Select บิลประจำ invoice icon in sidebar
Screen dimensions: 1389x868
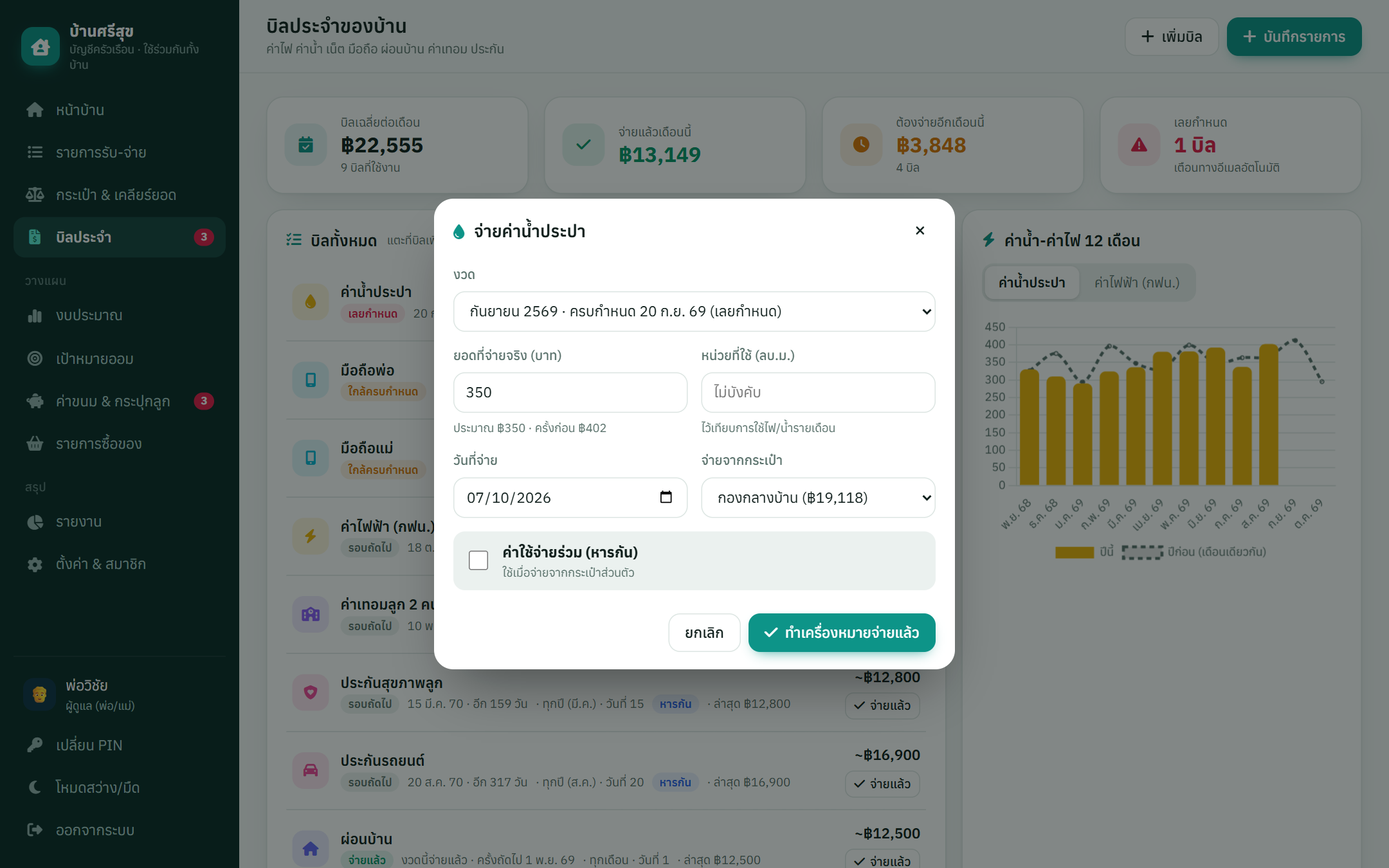pos(35,237)
